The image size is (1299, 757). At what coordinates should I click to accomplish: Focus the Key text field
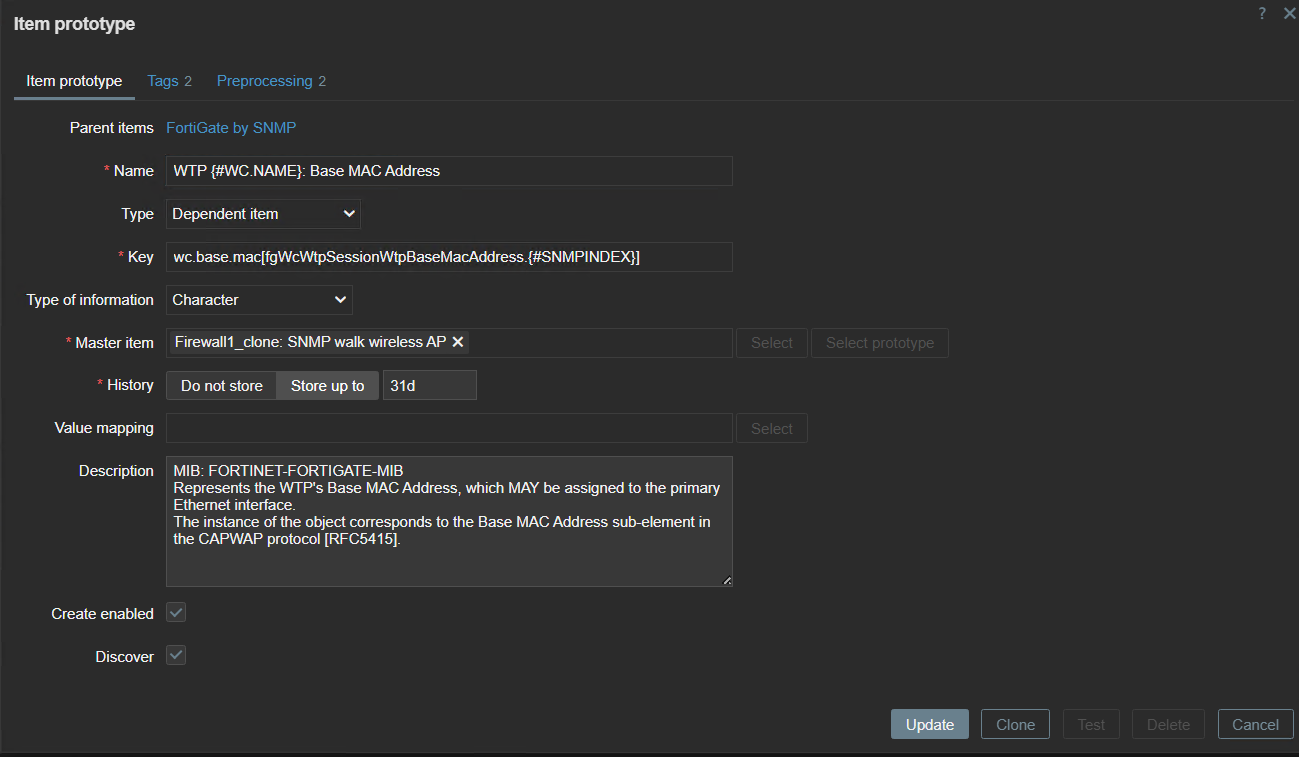point(449,257)
